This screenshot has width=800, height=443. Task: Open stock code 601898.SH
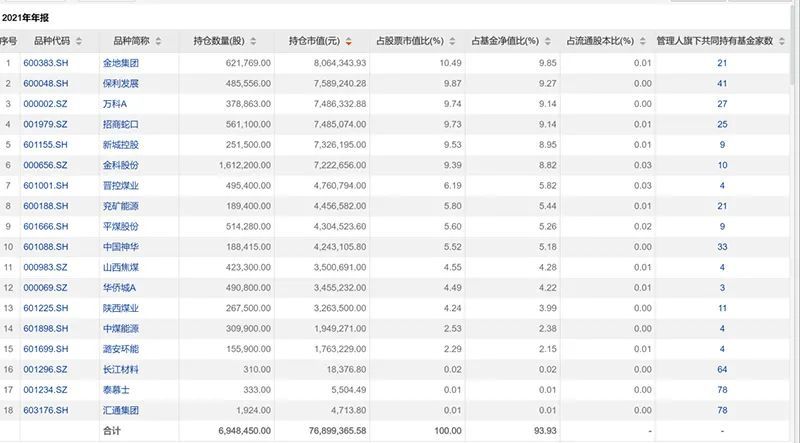[45, 328]
